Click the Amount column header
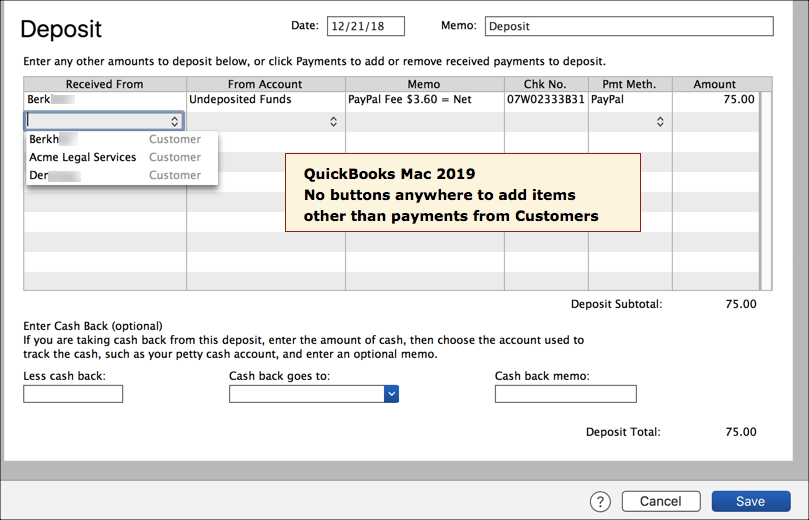Viewport: 809px width, 520px height. [x=715, y=84]
